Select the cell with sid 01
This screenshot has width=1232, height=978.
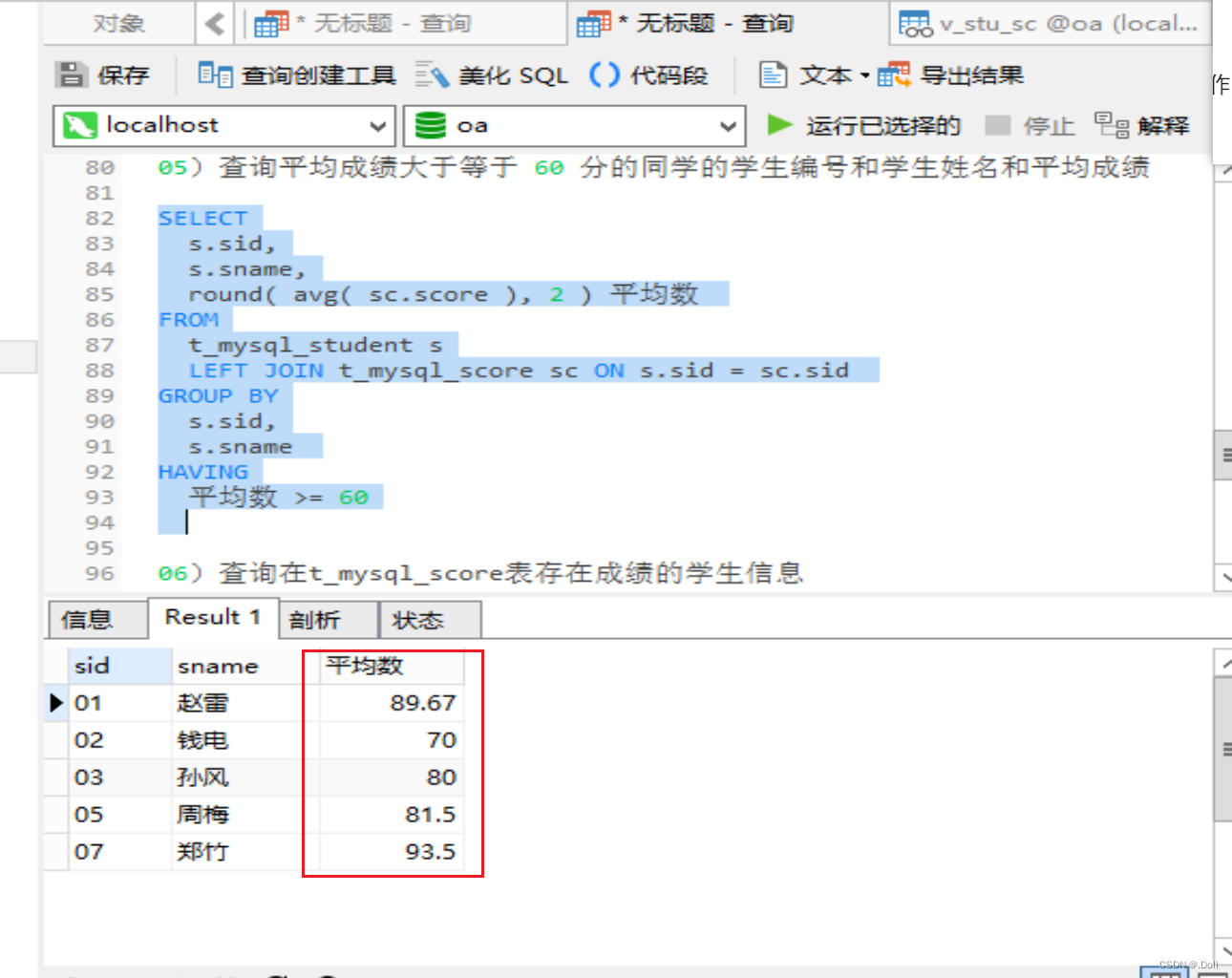pyautogui.click(x=119, y=703)
